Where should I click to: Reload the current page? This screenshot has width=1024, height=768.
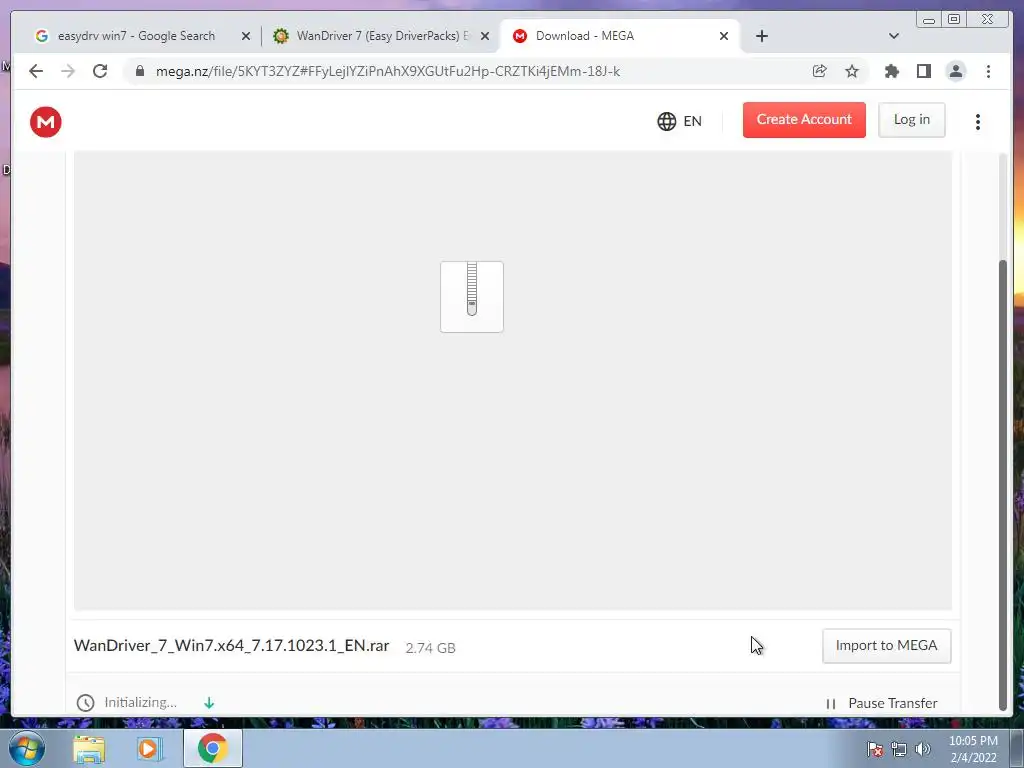coord(100,71)
